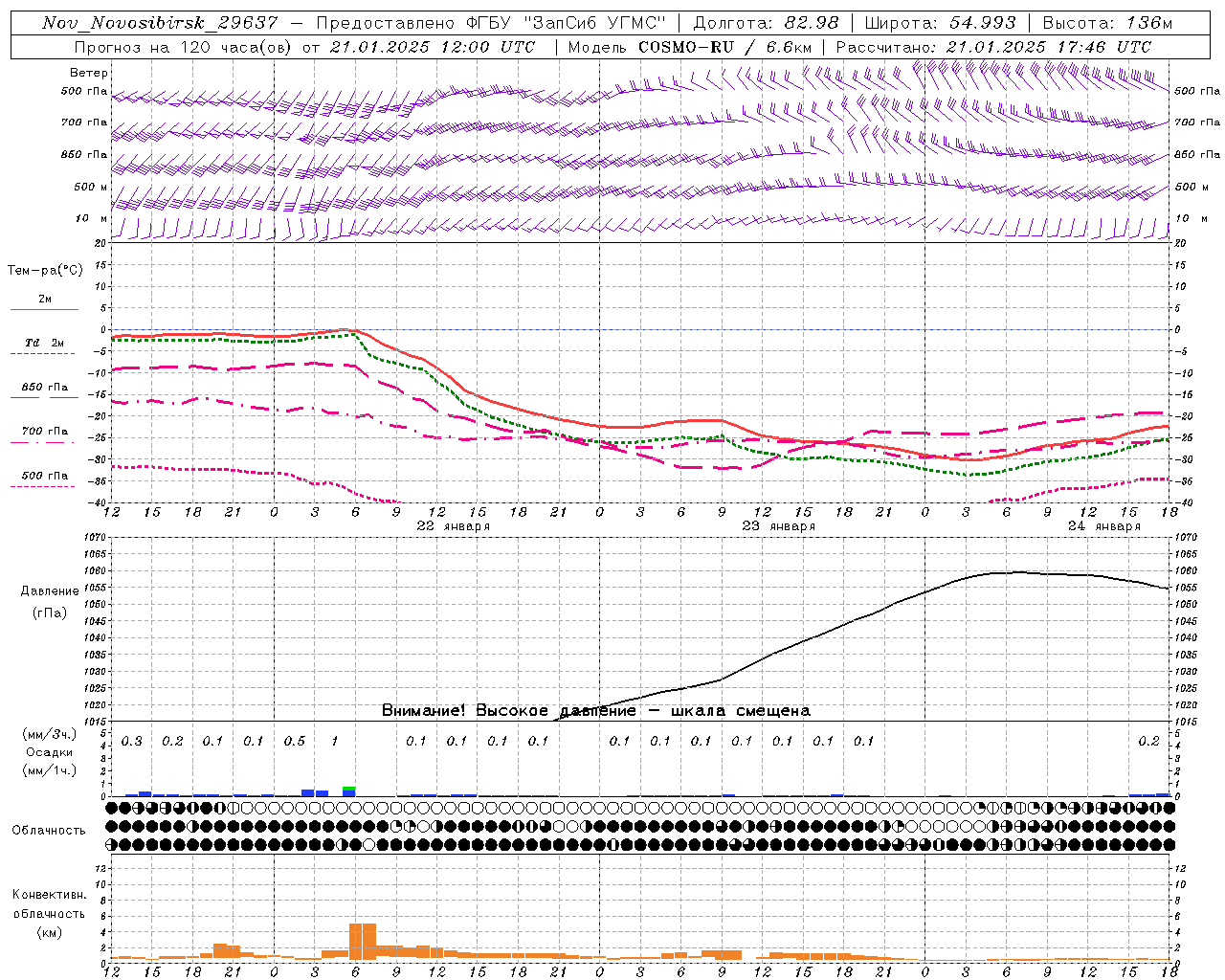Click the (мм/3ч.) unit label

pos(50,735)
